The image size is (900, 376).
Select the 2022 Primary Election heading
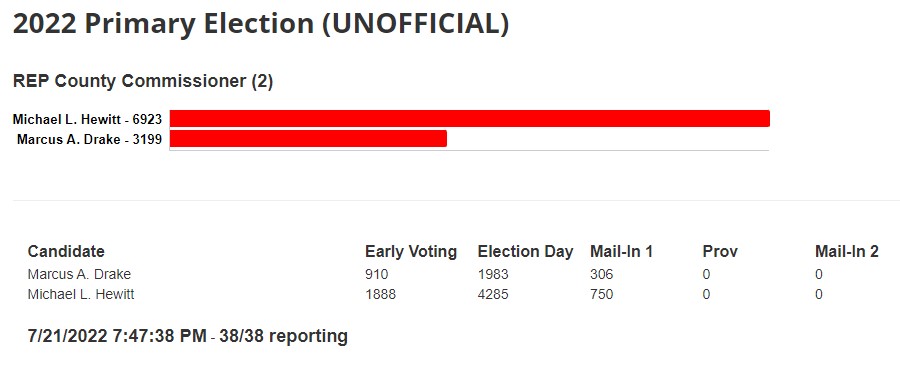coord(261,24)
